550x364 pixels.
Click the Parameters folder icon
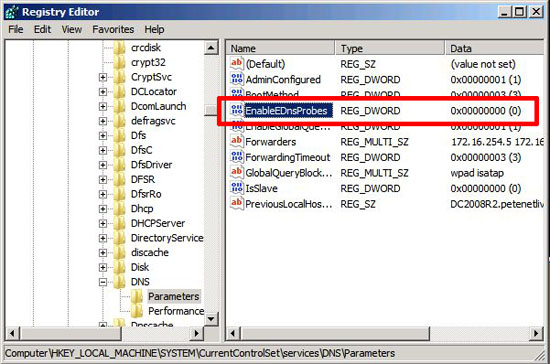click(137, 296)
